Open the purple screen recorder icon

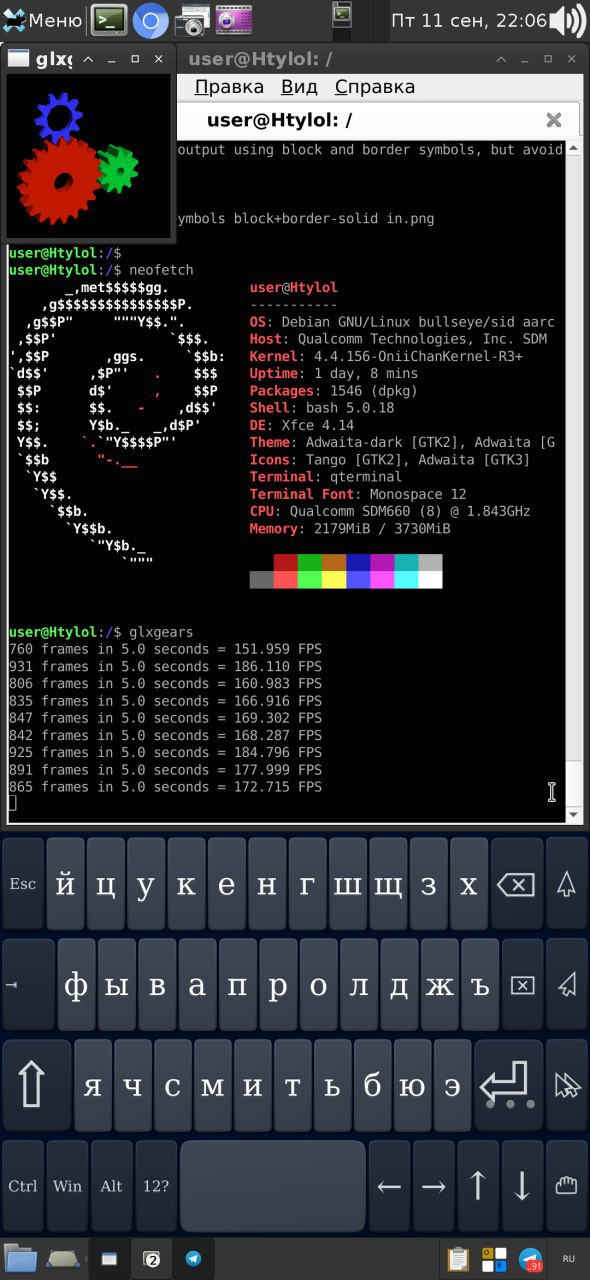pos(232,19)
